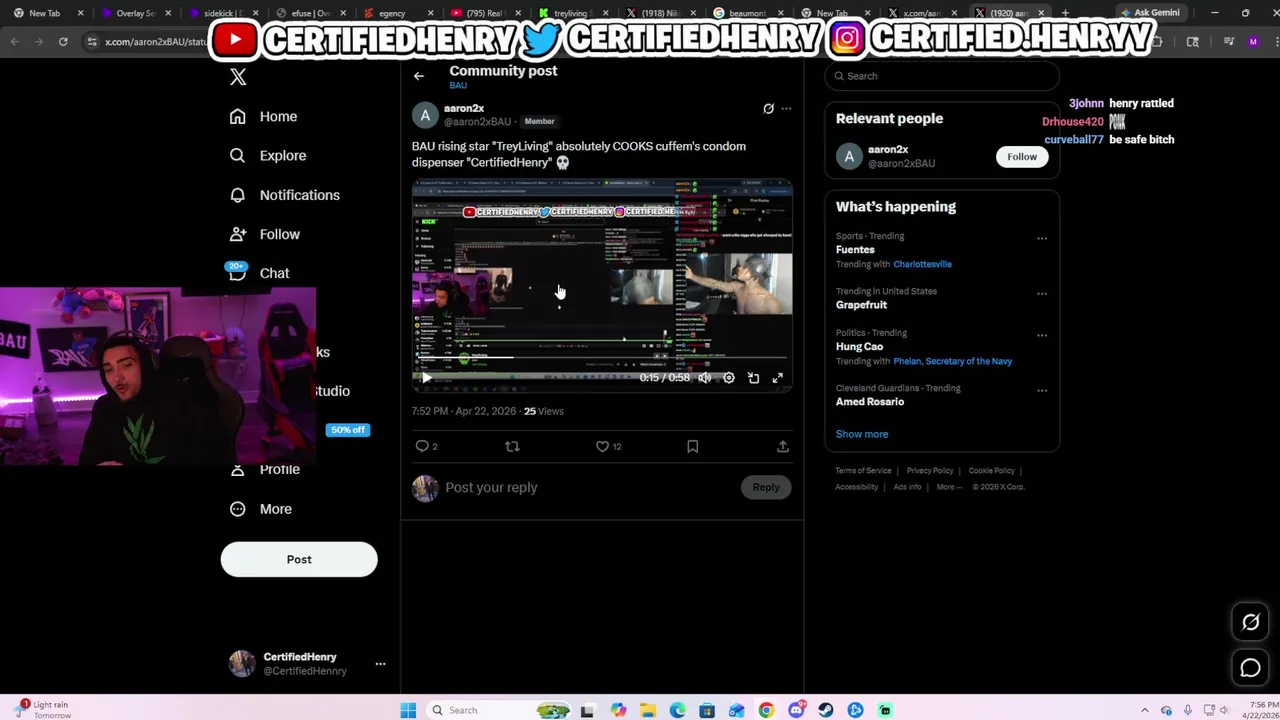Toggle video picture-in-picture icon

753,378
